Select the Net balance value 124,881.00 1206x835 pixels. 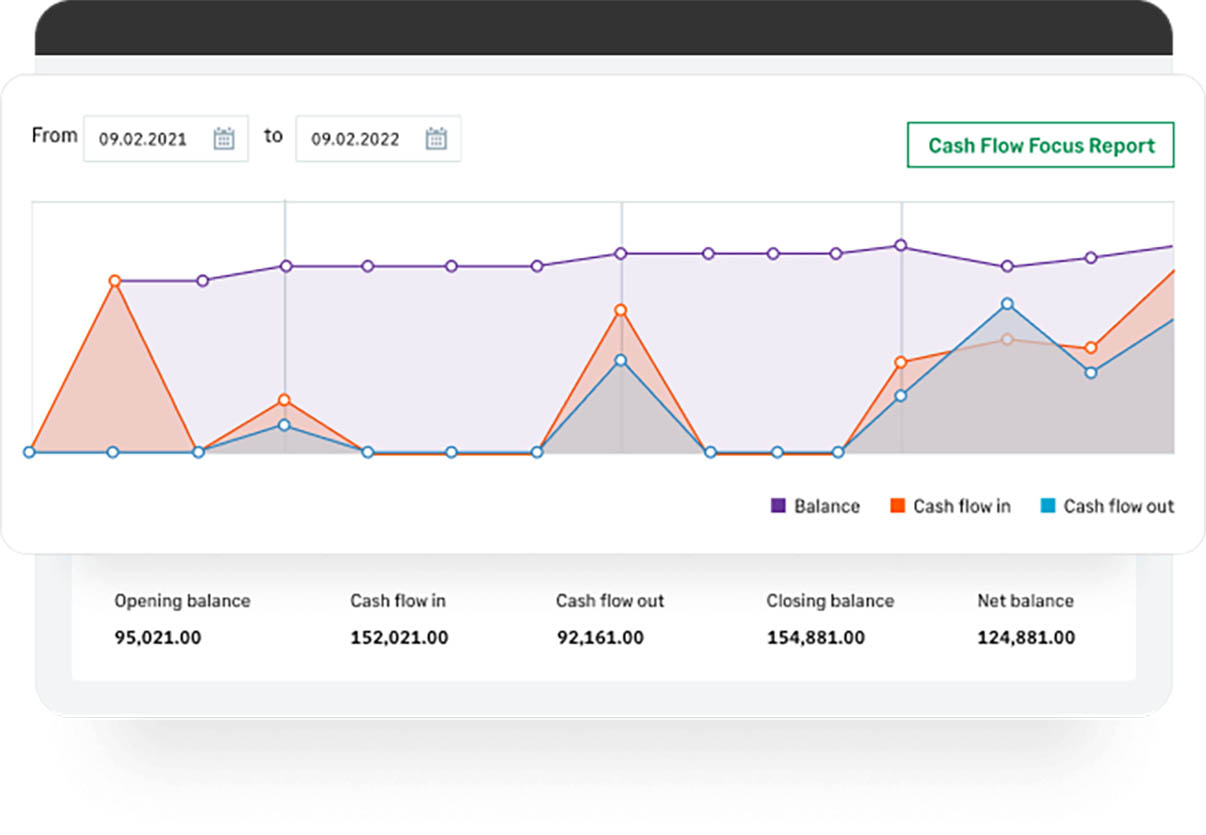tap(1026, 637)
